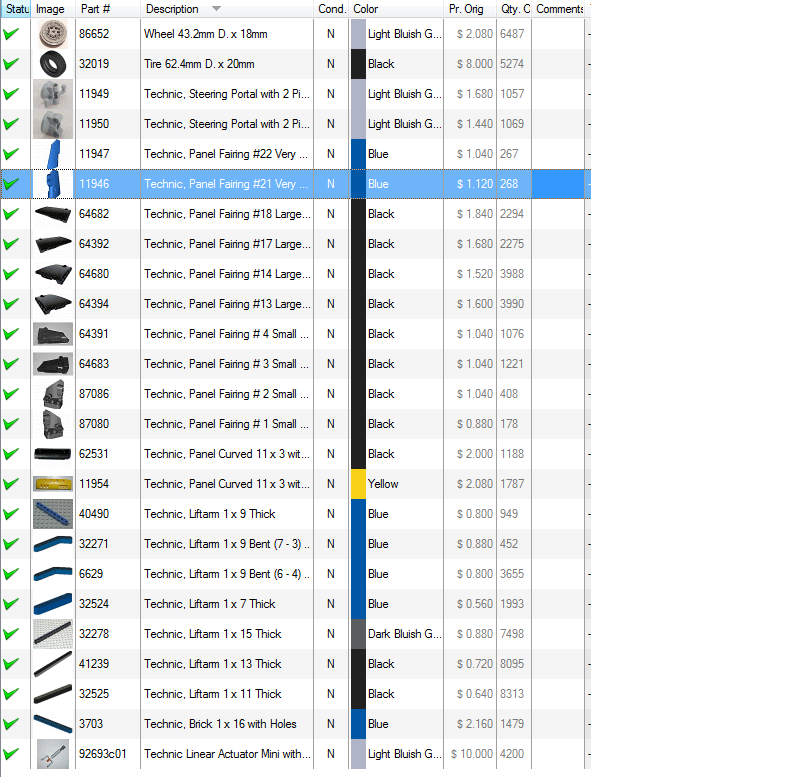The width and height of the screenshot is (800, 777).
Task: Select 'Technic, Liftarm 1 x 11 Thick' description
Action: click(213, 694)
